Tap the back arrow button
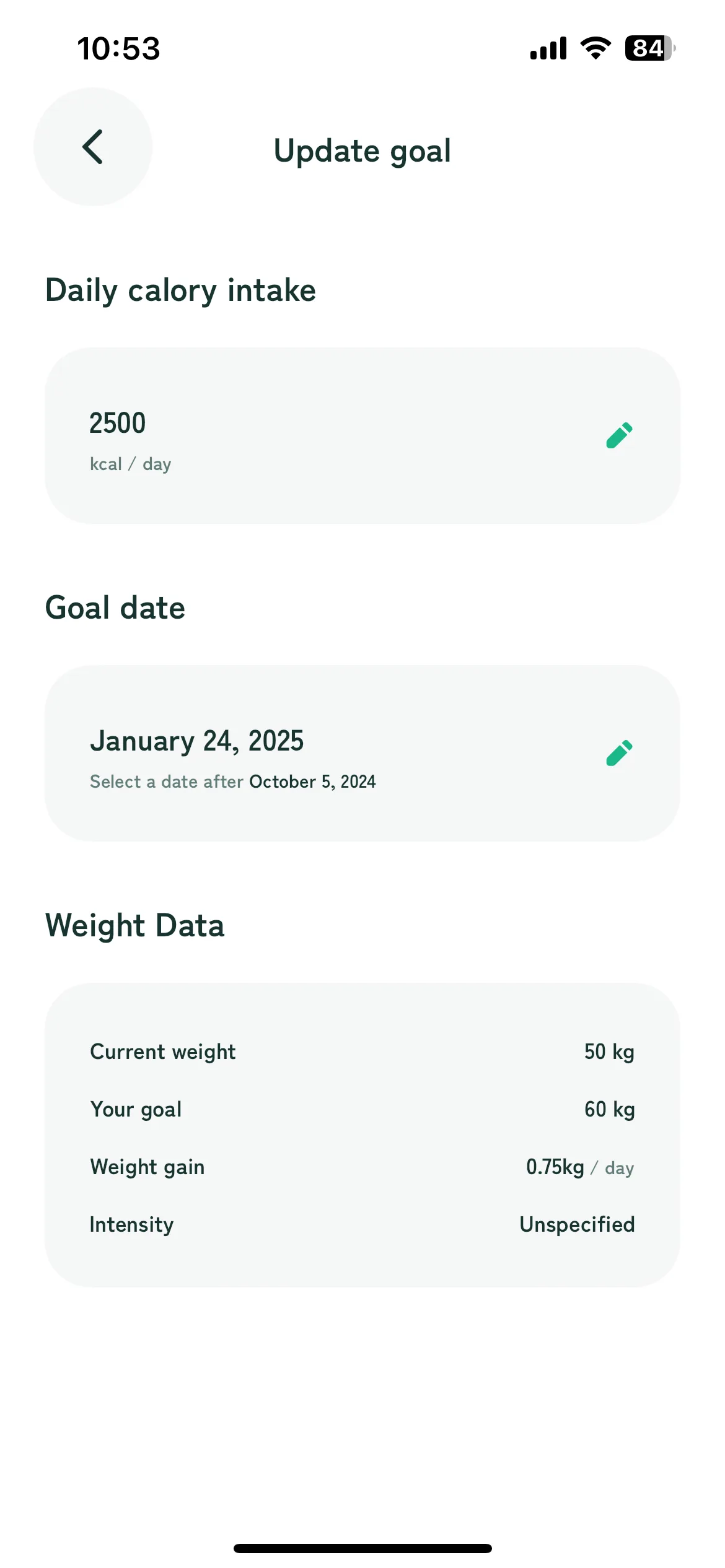The image size is (725, 1568). (93, 147)
